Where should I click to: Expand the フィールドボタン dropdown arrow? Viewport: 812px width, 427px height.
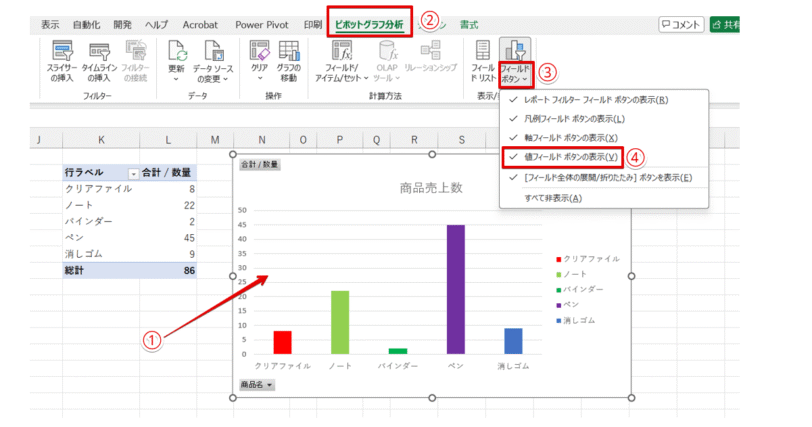click(525, 79)
